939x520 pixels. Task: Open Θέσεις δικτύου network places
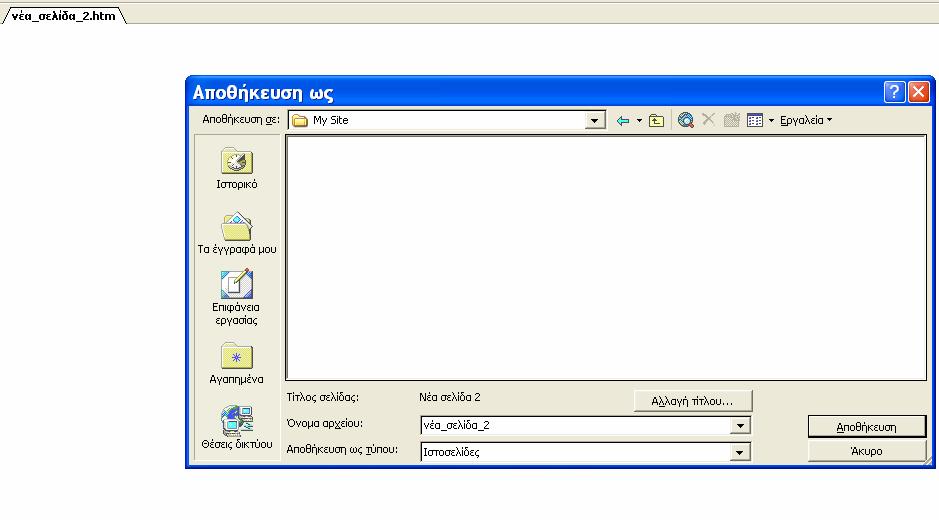[237, 428]
